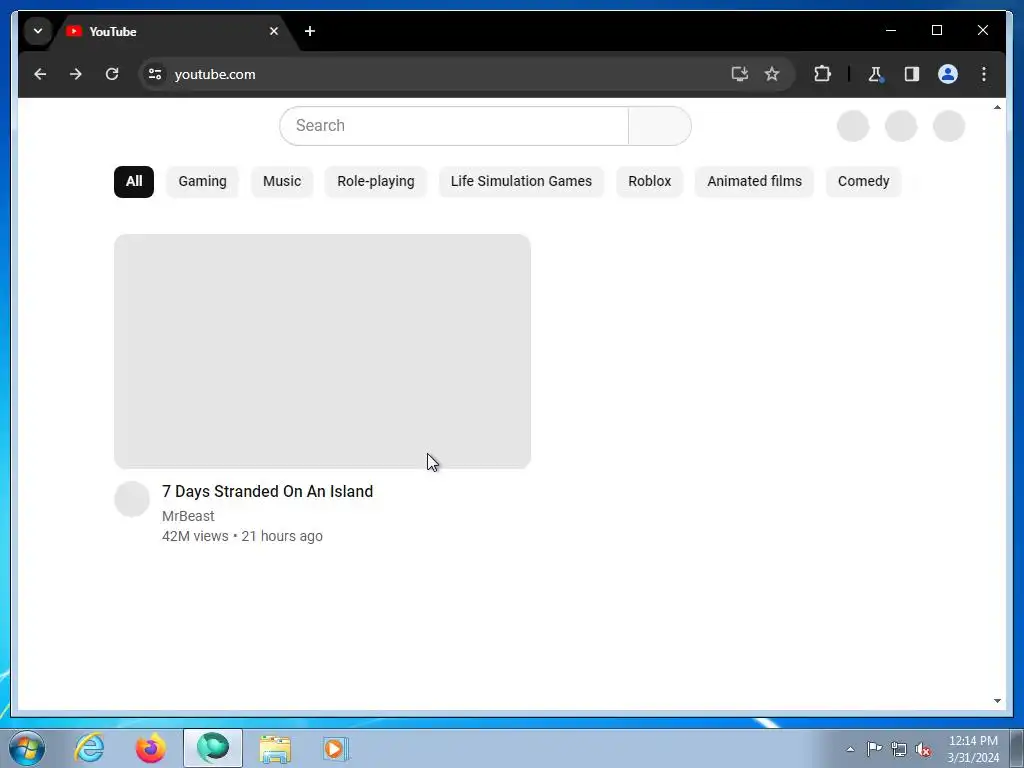The width and height of the screenshot is (1024, 768).
Task: Open video titled 7 Days Stranded On An Island
Action: pyautogui.click(x=268, y=491)
